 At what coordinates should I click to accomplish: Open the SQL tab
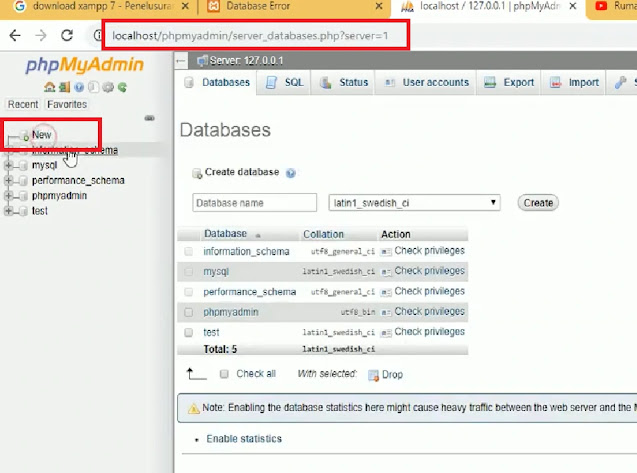tap(284, 82)
